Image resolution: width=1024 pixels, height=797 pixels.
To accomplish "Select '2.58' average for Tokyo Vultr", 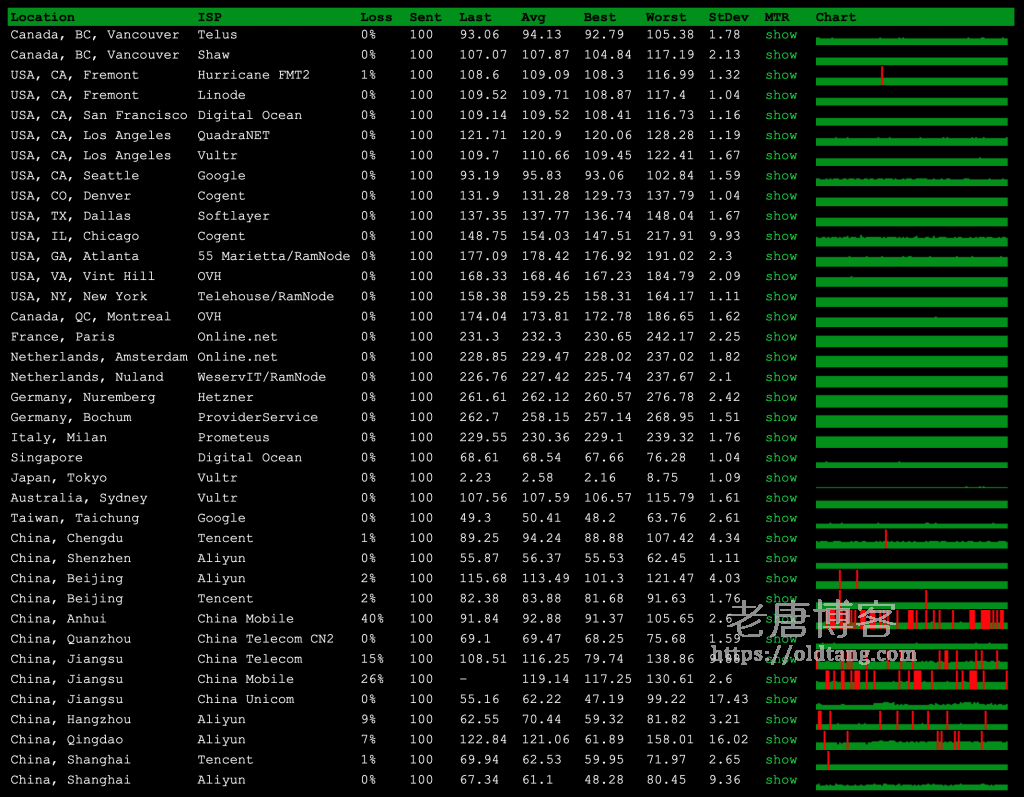I will point(537,478).
